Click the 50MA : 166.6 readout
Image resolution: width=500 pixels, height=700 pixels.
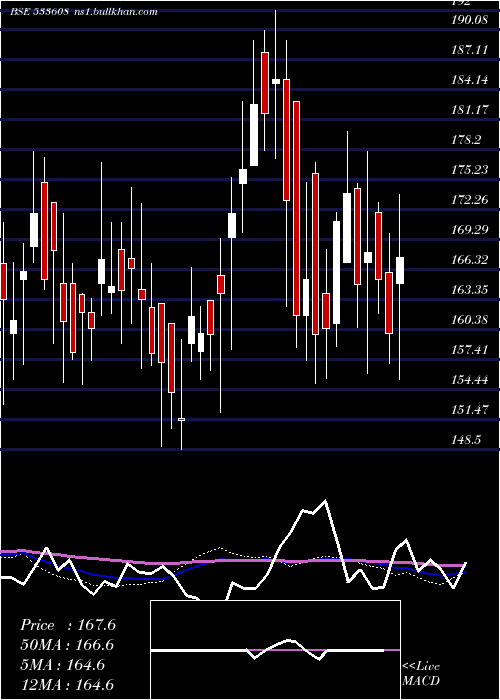(67, 645)
